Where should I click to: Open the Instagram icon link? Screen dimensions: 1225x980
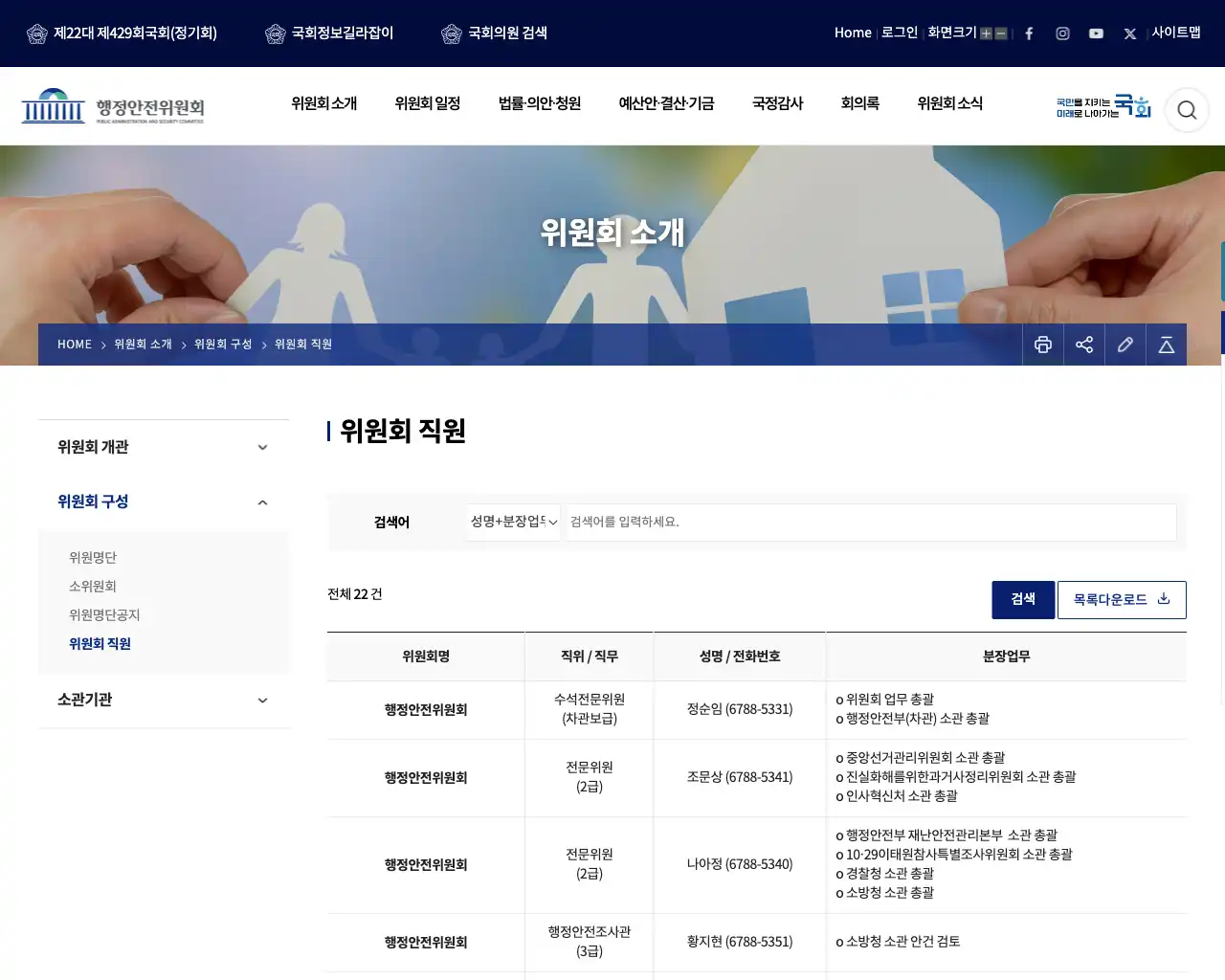click(x=1062, y=33)
